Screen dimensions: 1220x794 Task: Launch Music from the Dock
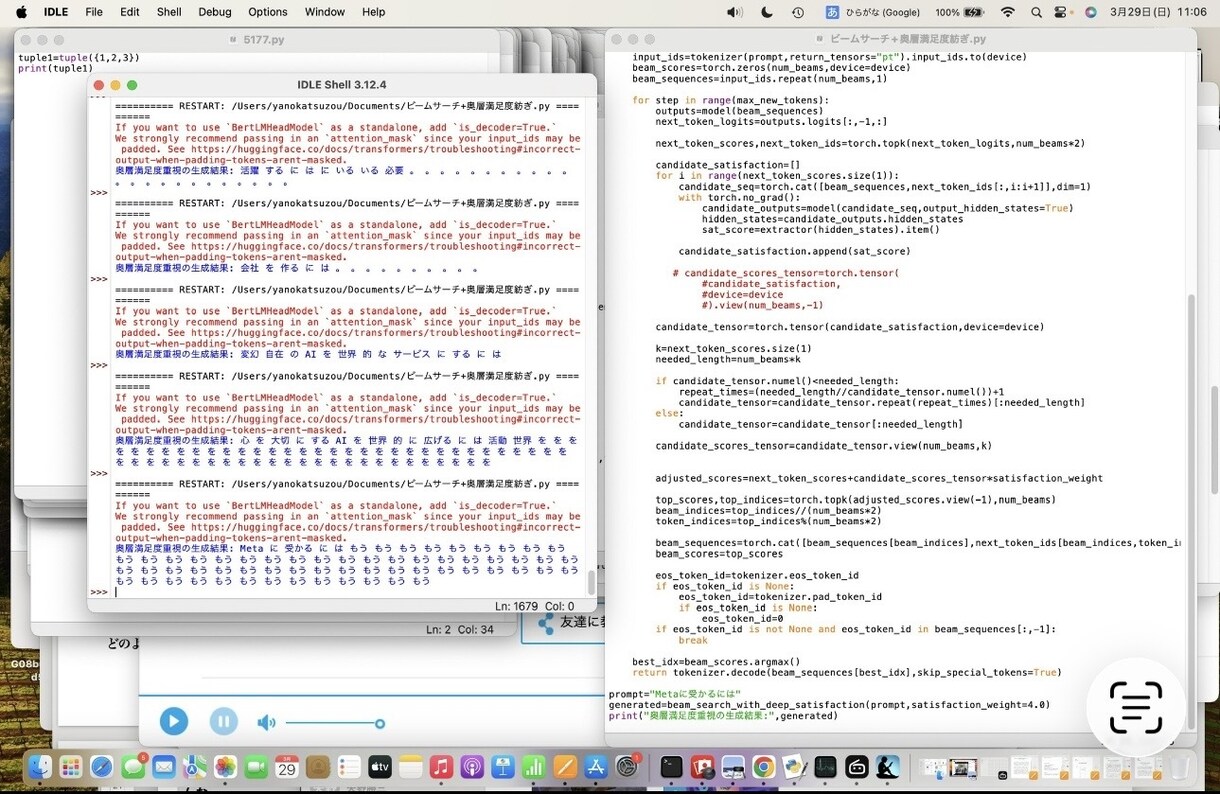coord(441,767)
